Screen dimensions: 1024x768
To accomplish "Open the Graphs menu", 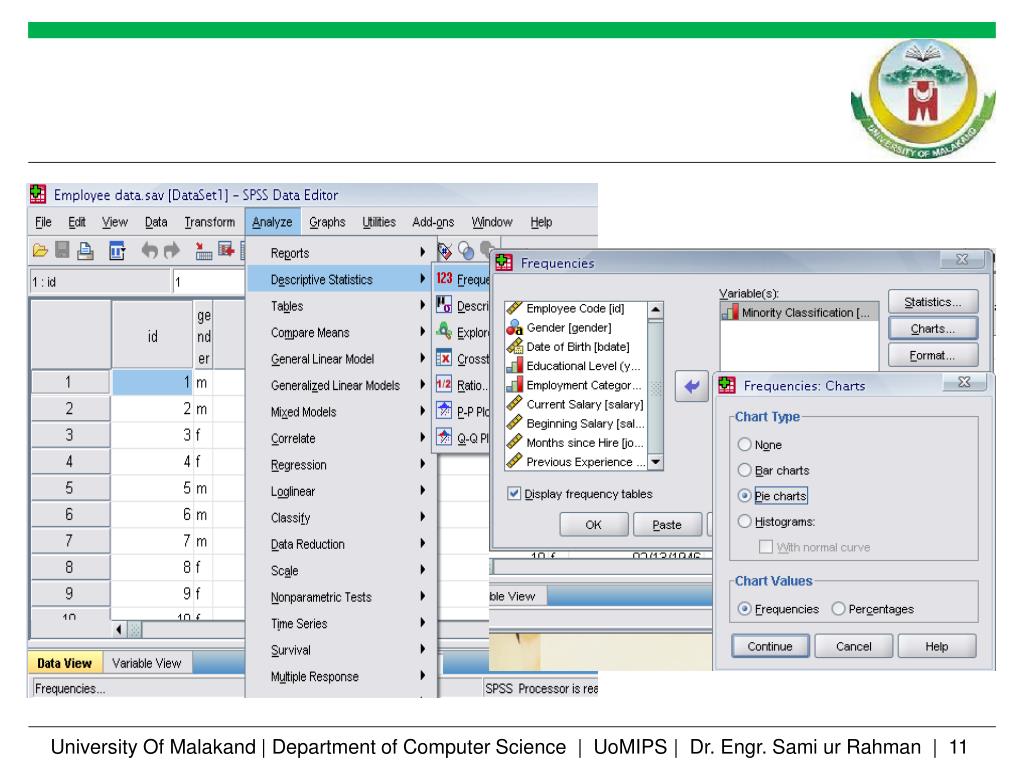I will pyautogui.click(x=327, y=222).
